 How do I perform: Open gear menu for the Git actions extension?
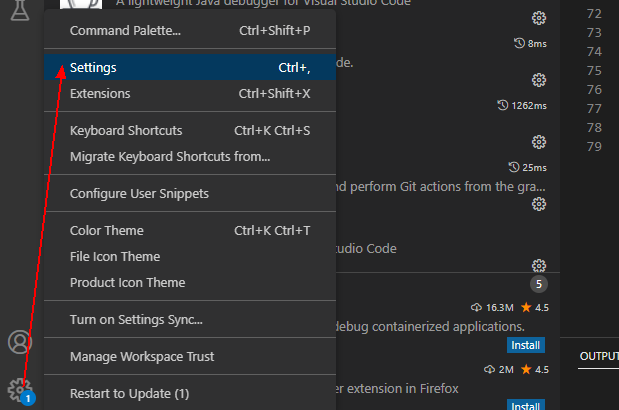[539, 204]
